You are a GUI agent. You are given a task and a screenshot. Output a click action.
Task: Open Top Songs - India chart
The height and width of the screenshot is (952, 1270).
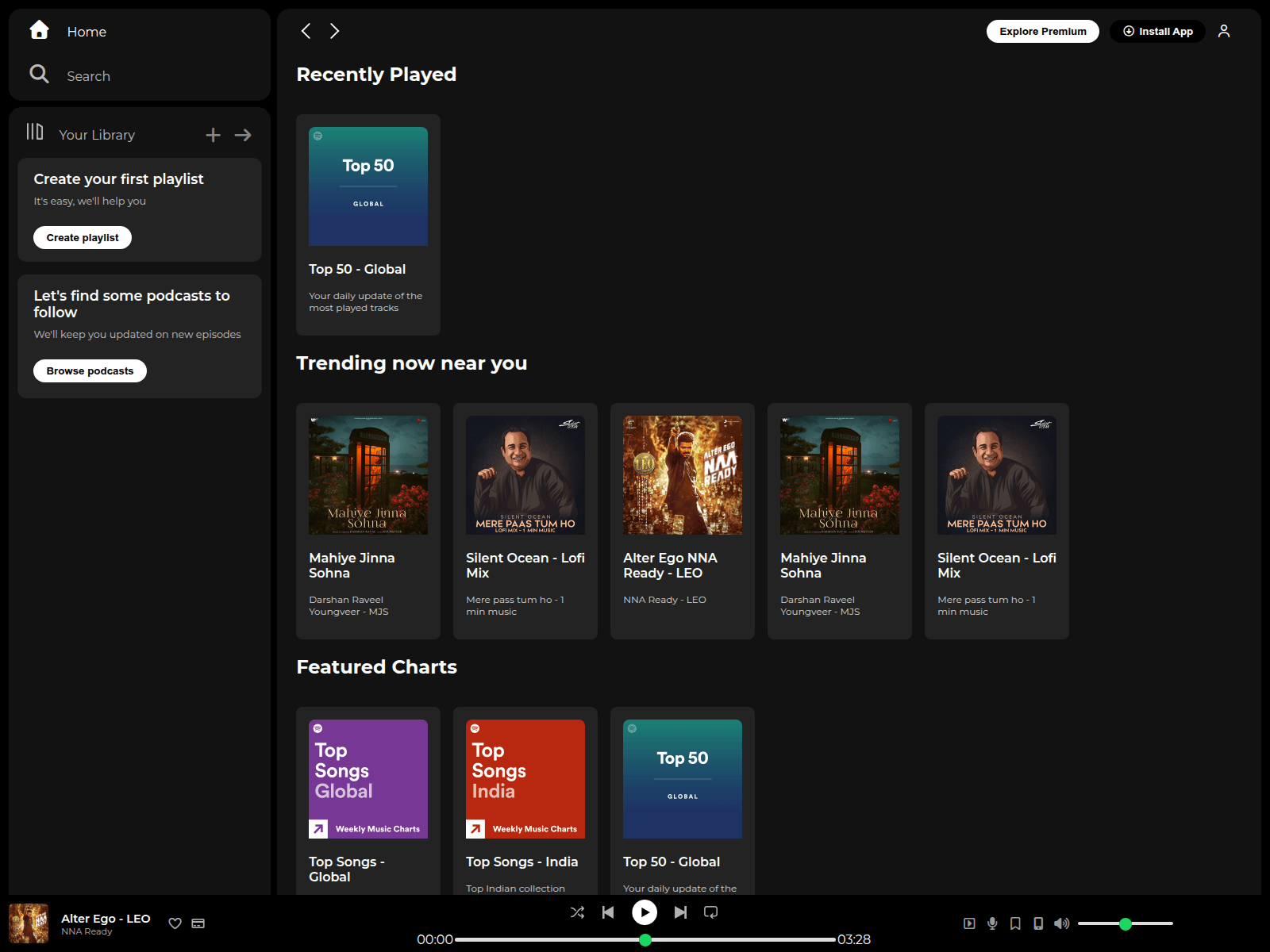pyautogui.click(x=525, y=801)
